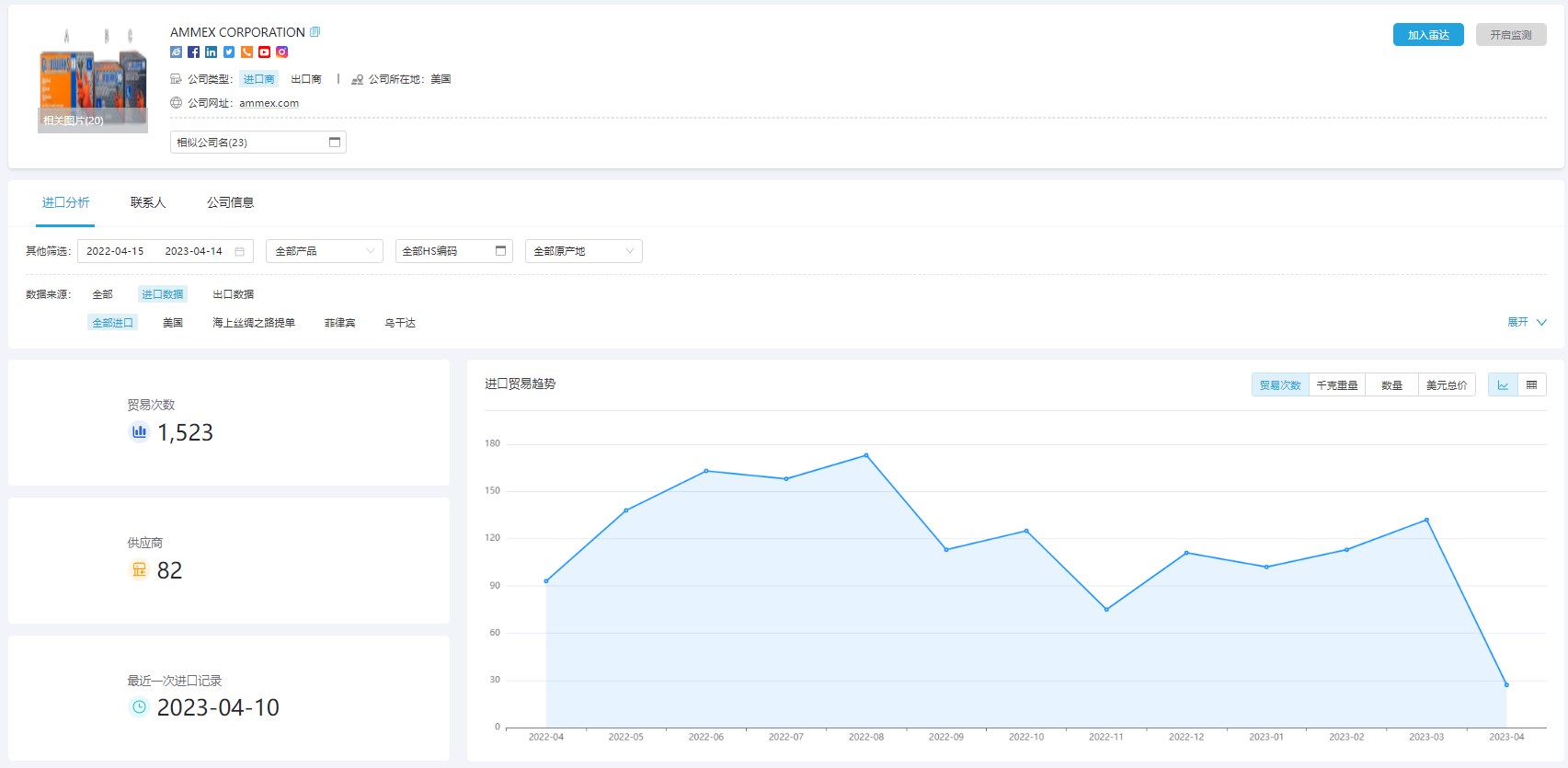Copy the AMMEX CORPORATION company name
This screenshot has width=1568, height=768.
tap(315, 32)
